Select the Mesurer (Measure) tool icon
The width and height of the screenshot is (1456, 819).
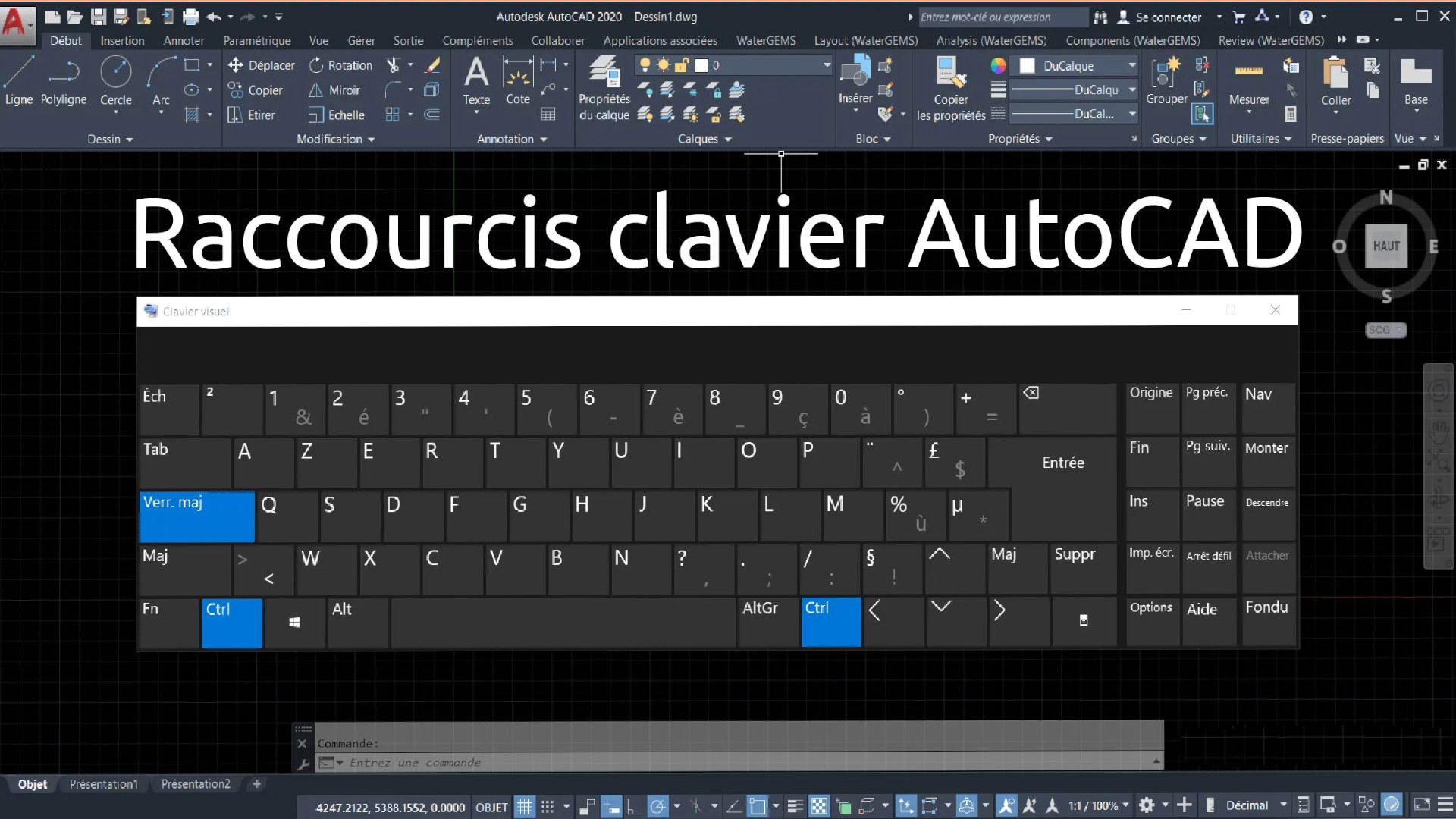point(1249,70)
